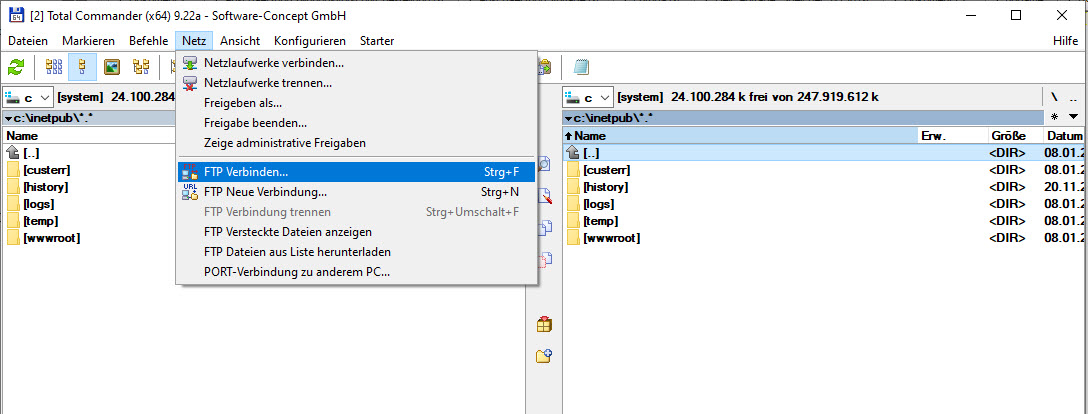1088x414 pixels.
Task: Click the pack files box icon
Action: pyautogui.click(x=545, y=324)
